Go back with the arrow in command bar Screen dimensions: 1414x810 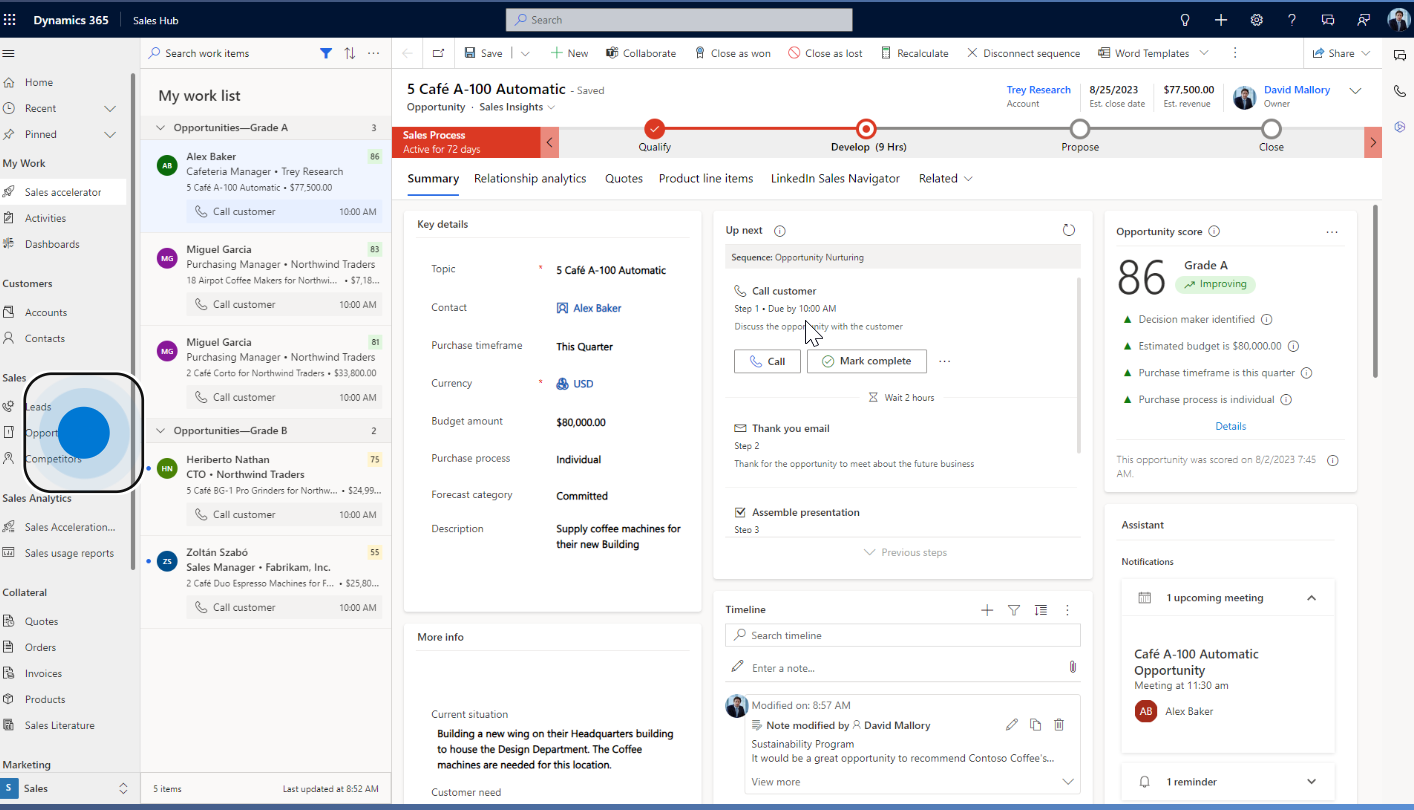tap(407, 53)
